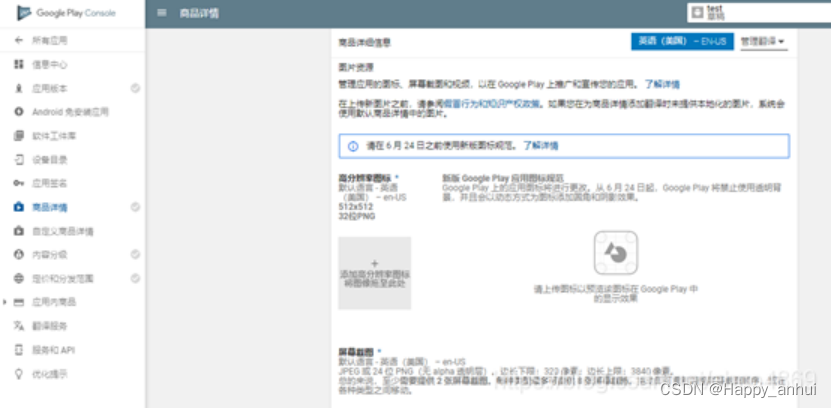The height and width of the screenshot is (408, 831).
Task: Click the 高分辨率图标 heading
Action: (366, 178)
